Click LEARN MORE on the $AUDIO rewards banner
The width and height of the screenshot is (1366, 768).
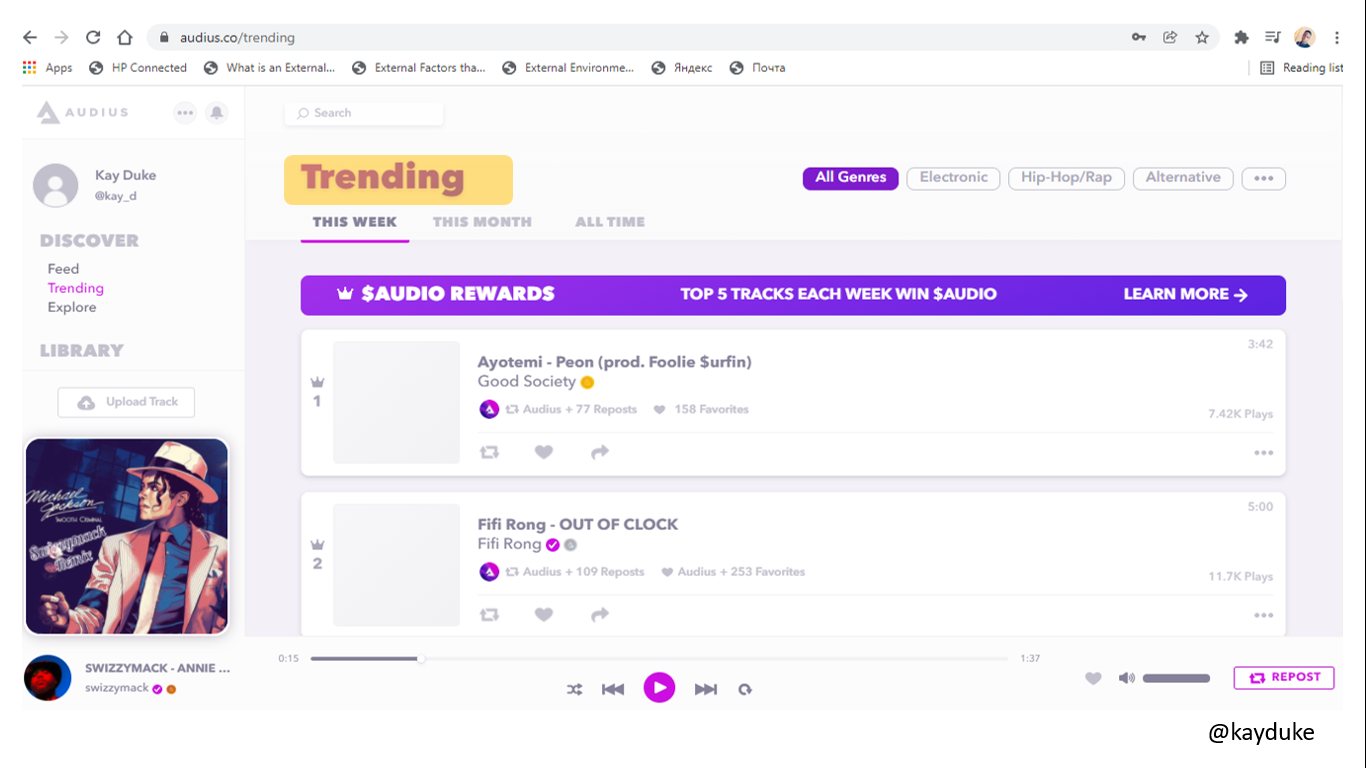click(1185, 295)
